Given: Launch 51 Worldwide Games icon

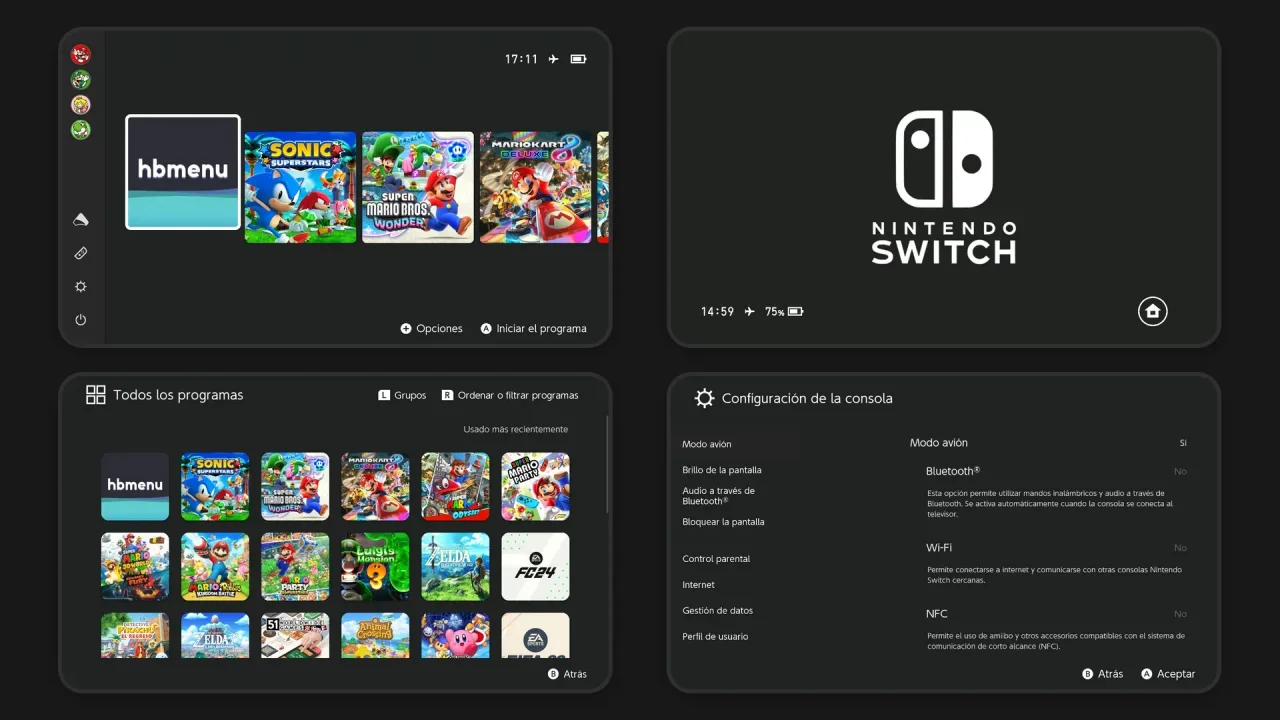Looking at the screenshot, I should [295, 635].
